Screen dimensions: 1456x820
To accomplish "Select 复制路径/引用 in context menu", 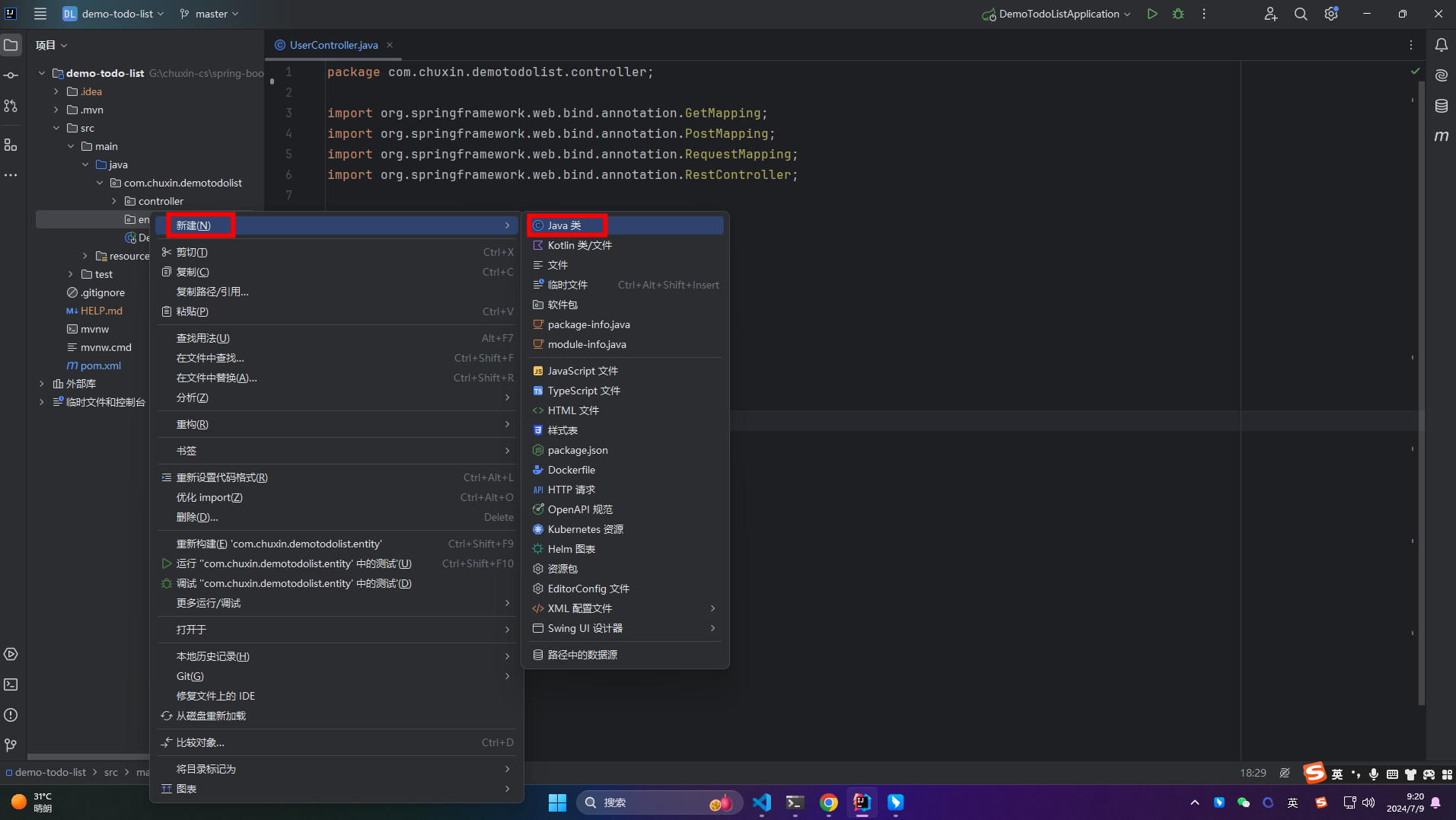I will click(337, 292).
